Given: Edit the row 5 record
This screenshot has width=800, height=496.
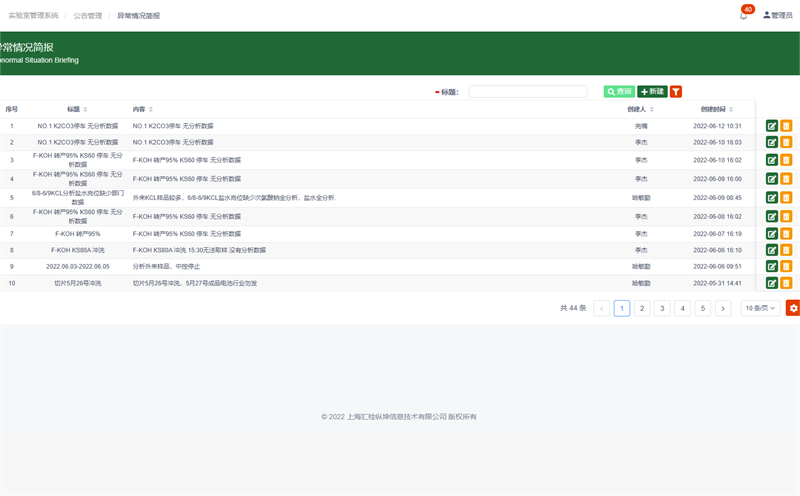Looking at the screenshot, I should pos(771,198).
